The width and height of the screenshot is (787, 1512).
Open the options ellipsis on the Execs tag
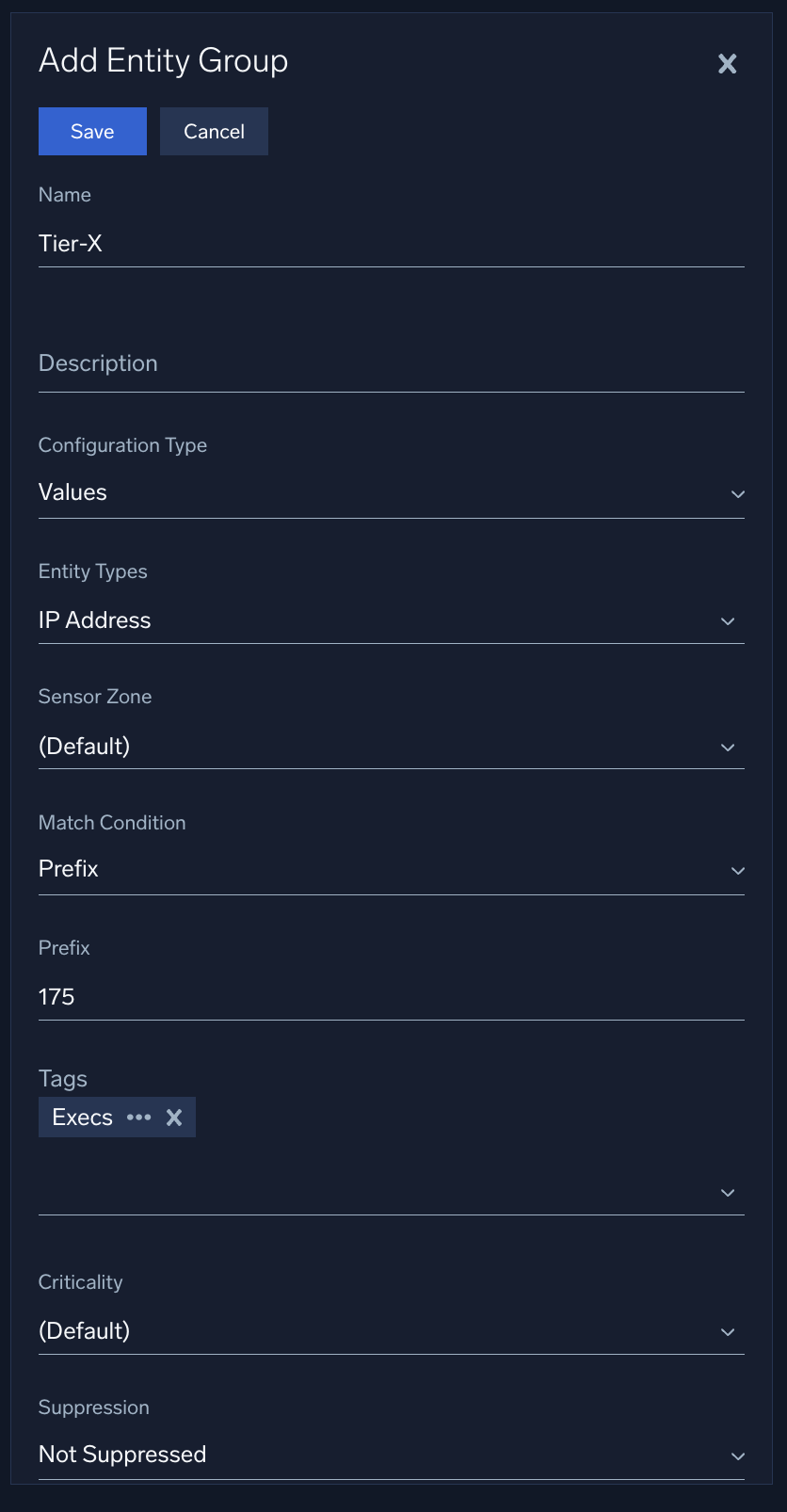pyautogui.click(x=138, y=1117)
